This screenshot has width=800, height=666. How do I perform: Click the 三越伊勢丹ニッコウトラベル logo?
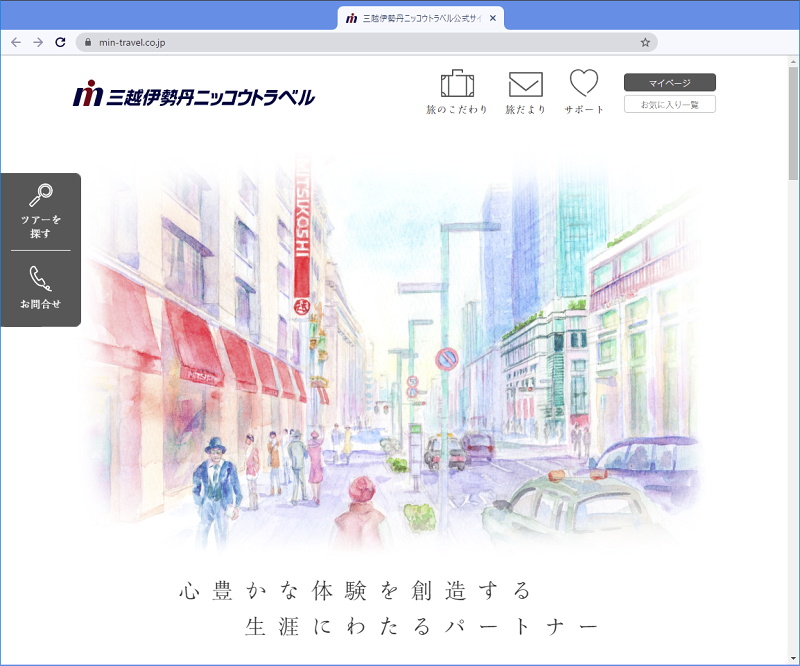pos(194,95)
